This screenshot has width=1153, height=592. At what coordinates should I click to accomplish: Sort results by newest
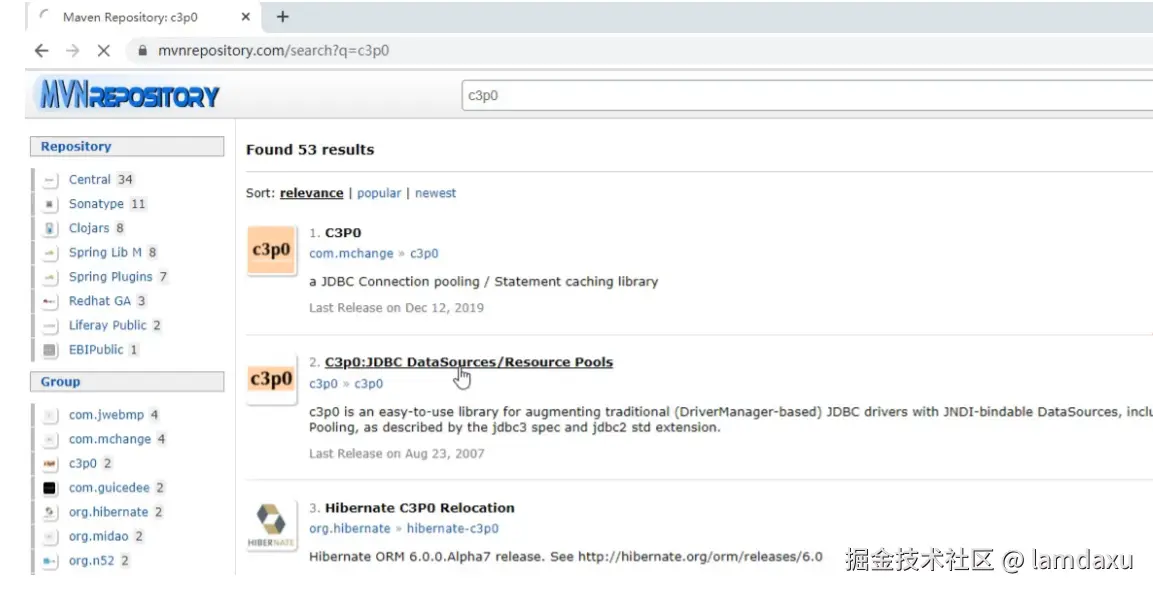[x=435, y=193]
